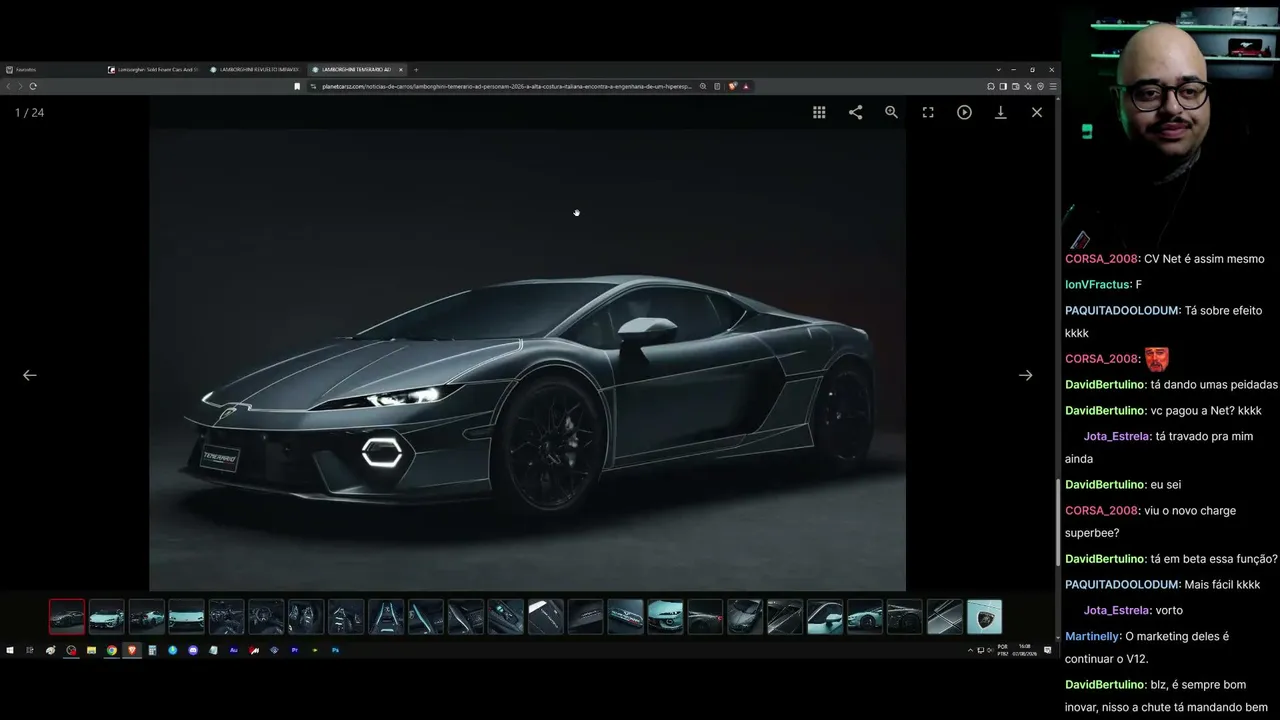Zoom into the Lamborghini photo
This screenshot has height=720, width=1280.
[x=891, y=113]
